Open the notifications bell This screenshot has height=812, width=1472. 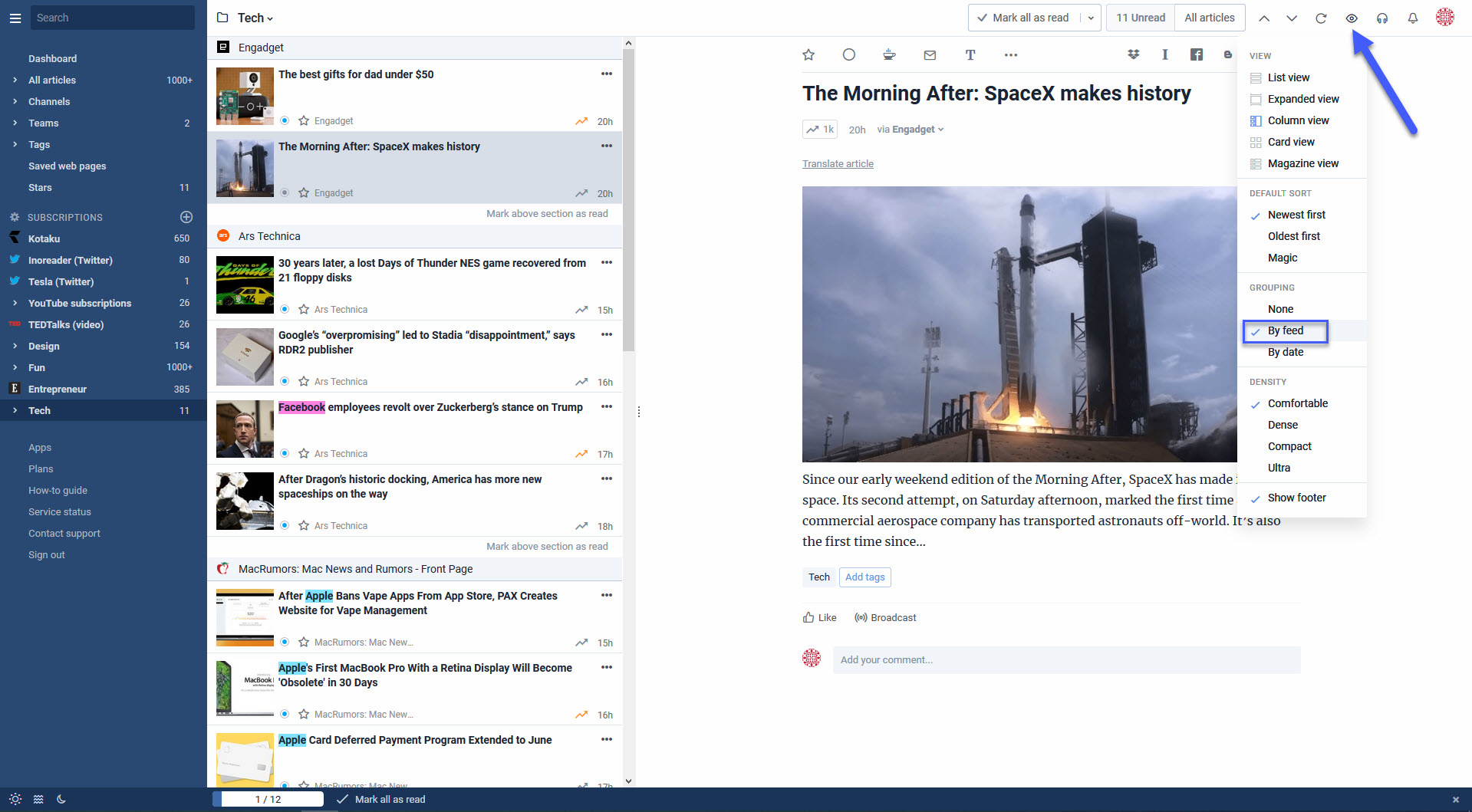pyautogui.click(x=1412, y=18)
